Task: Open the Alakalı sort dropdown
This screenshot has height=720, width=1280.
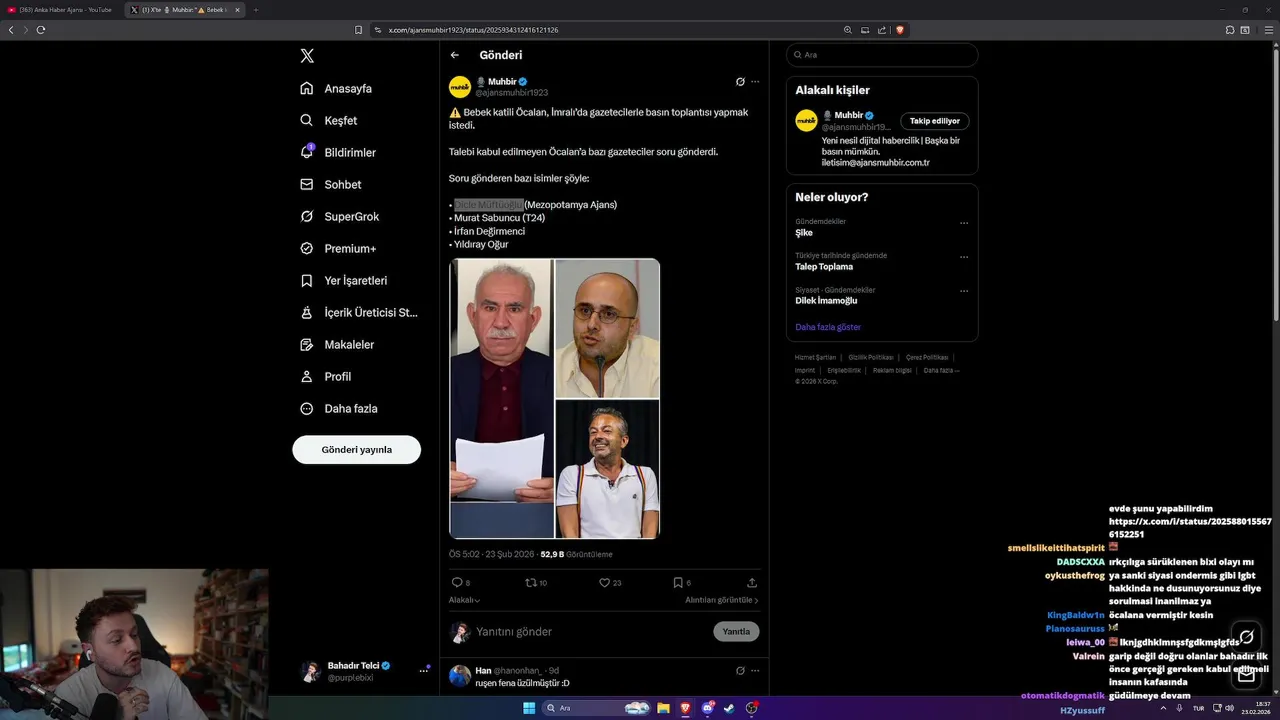Action: click(x=464, y=600)
